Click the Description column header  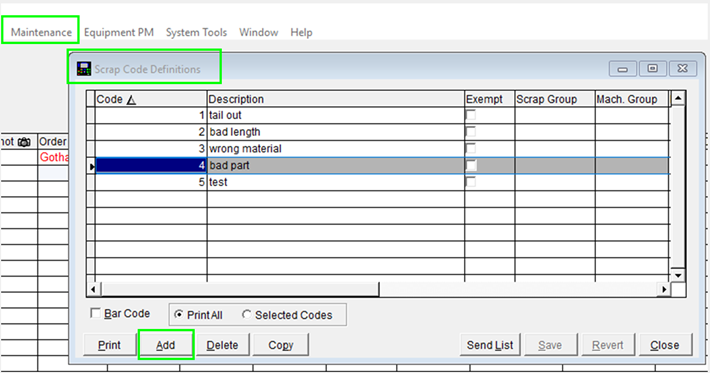coord(336,99)
